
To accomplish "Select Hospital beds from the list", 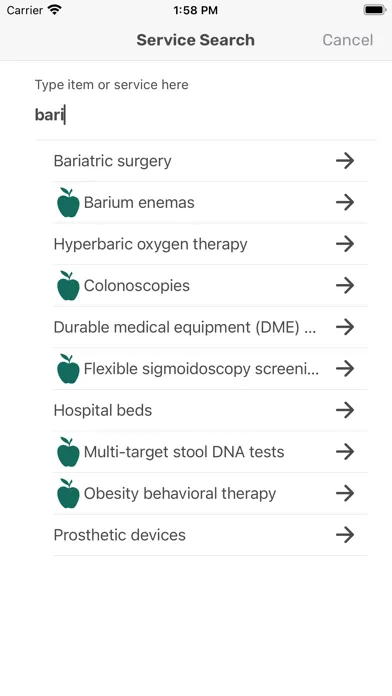I will click(x=210, y=410).
